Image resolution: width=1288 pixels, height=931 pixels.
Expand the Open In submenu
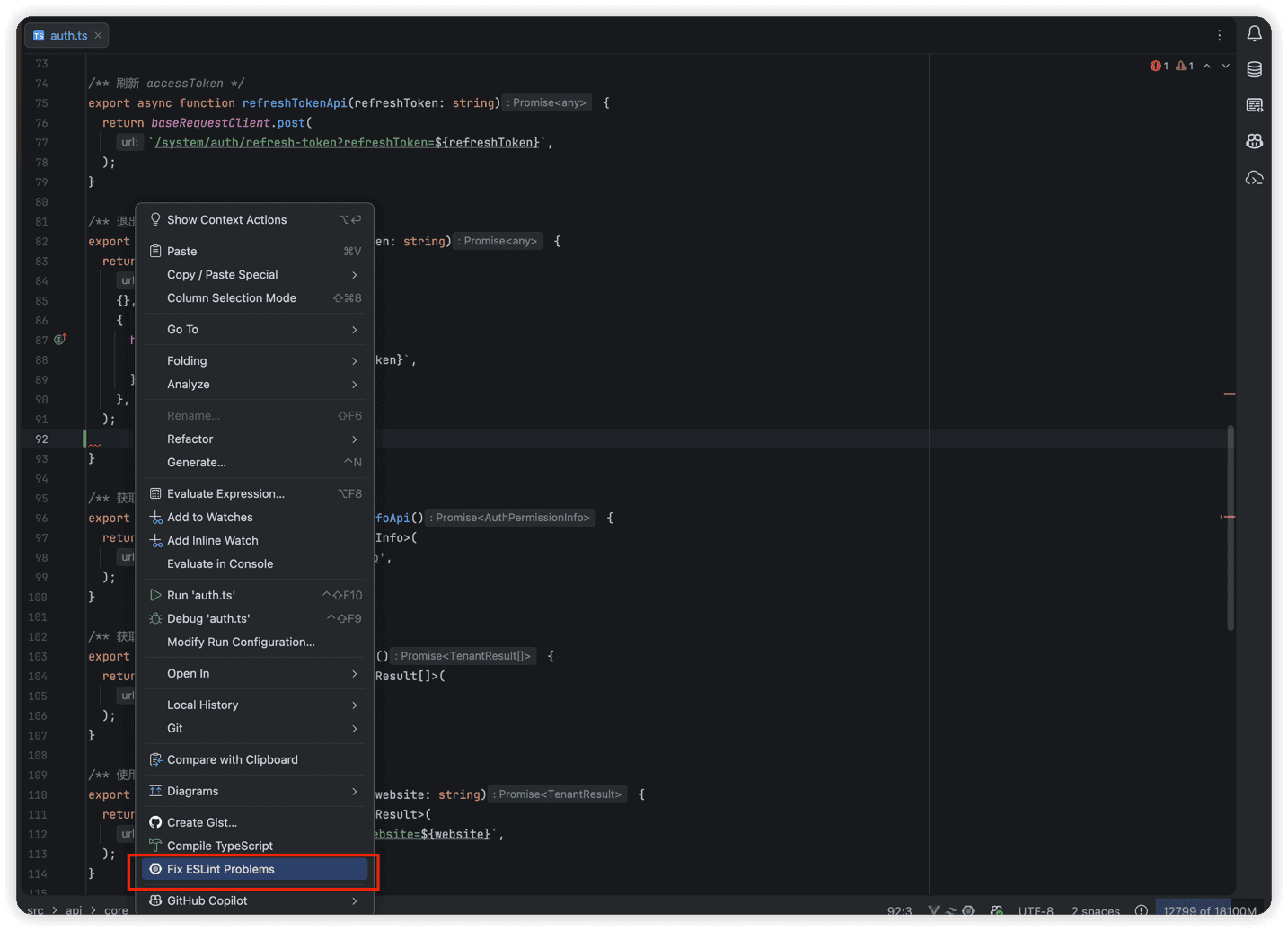pyautogui.click(x=255, y=673)
